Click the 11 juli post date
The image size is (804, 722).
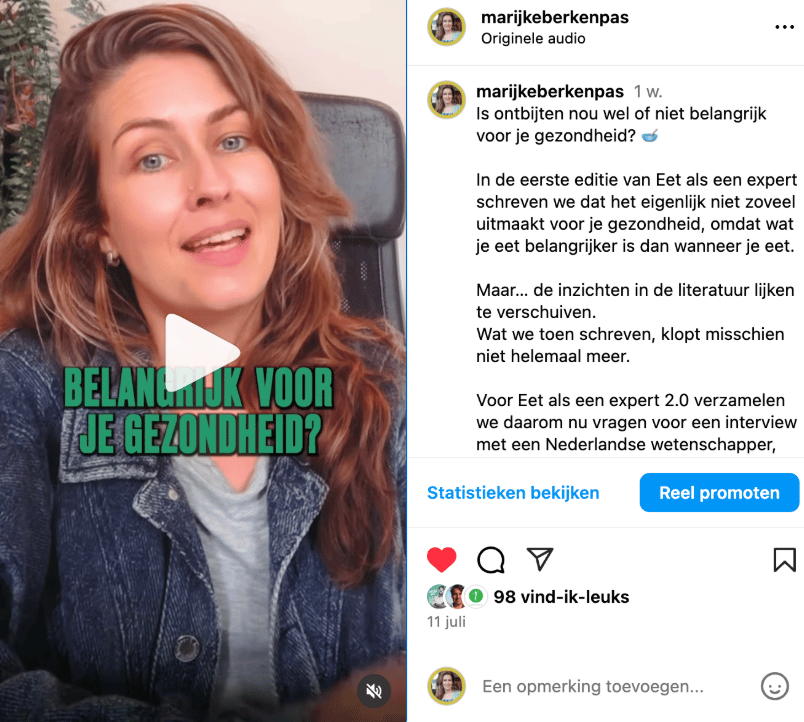coord(446,621)
